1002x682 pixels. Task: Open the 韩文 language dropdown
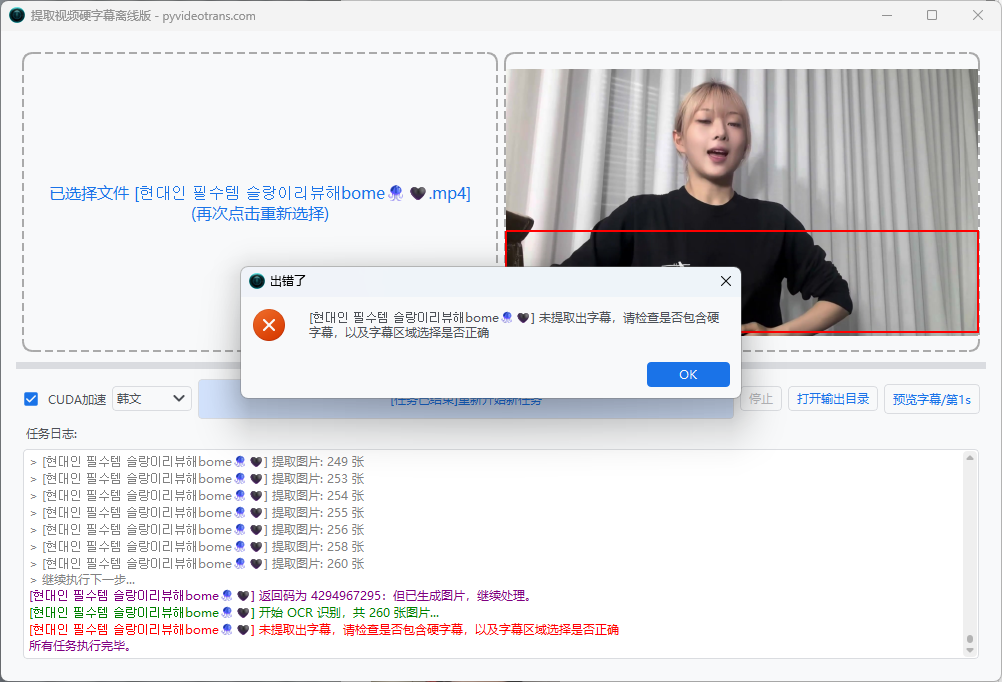(x=151, y=399)
